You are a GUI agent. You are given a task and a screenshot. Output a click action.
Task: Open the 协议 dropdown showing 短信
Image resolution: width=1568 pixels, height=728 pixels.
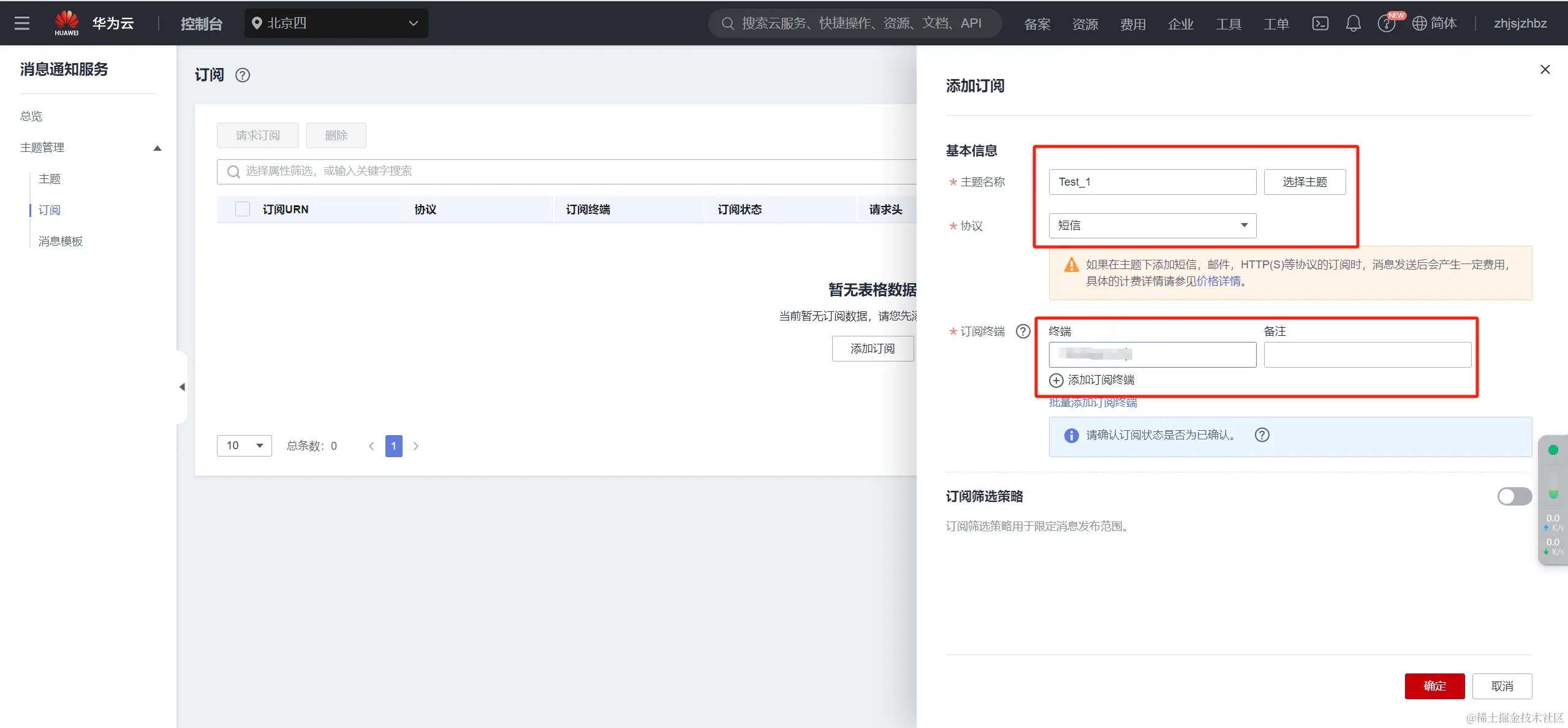tap(1152, 226)
